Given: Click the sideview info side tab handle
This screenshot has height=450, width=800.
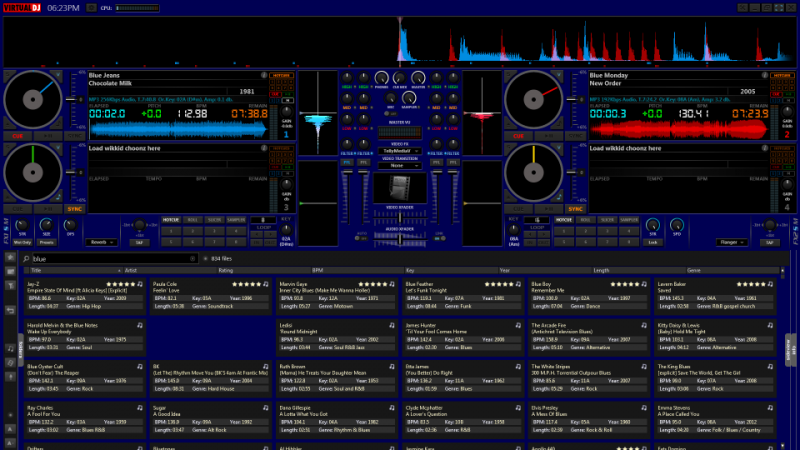Looking at the screenshot, I should 790,349.
